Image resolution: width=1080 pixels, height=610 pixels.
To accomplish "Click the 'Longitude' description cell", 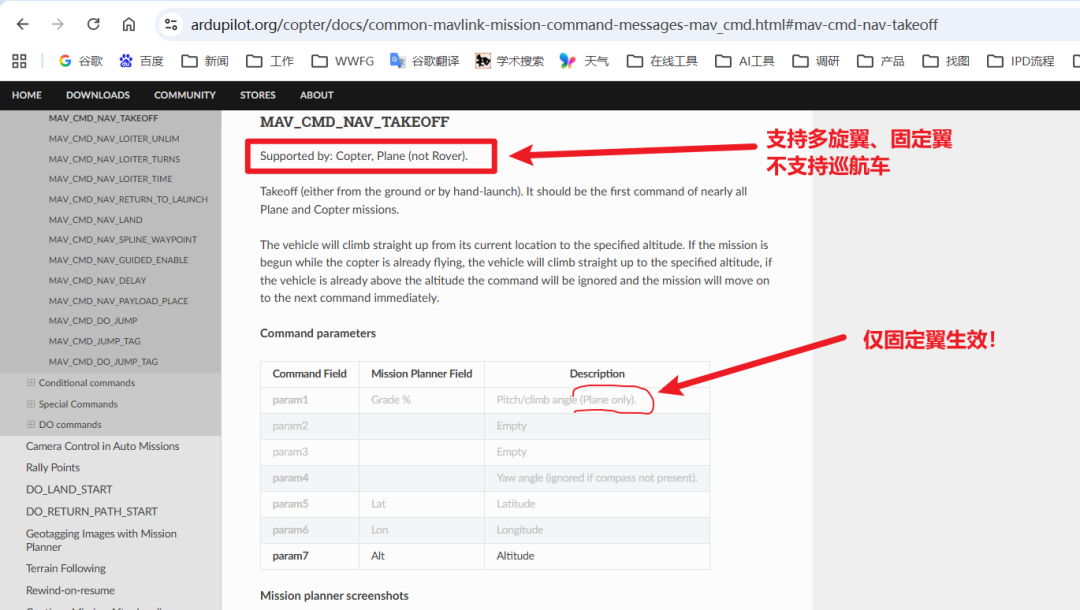I will tap(597, 530).
